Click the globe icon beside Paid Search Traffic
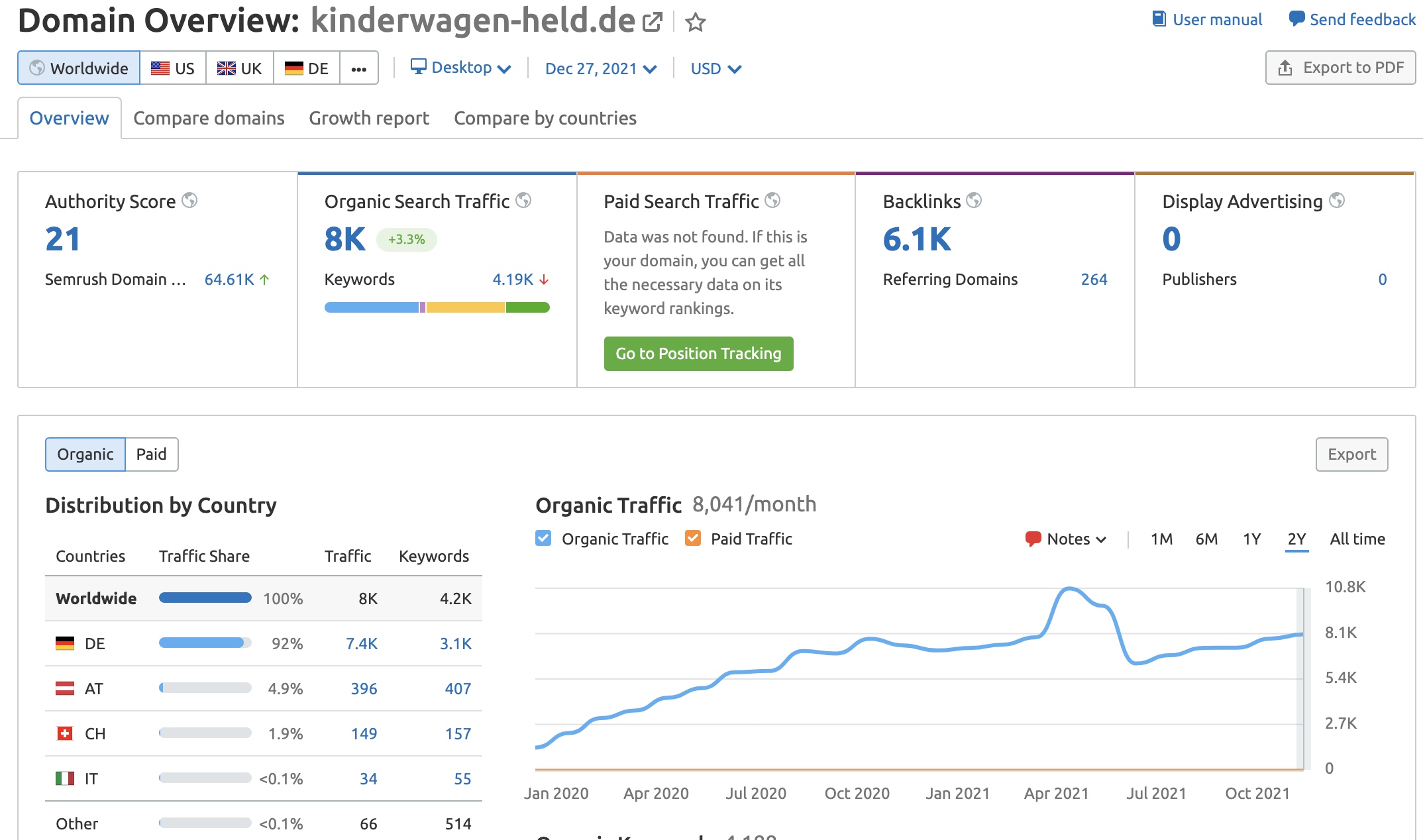 coord(772,200)
